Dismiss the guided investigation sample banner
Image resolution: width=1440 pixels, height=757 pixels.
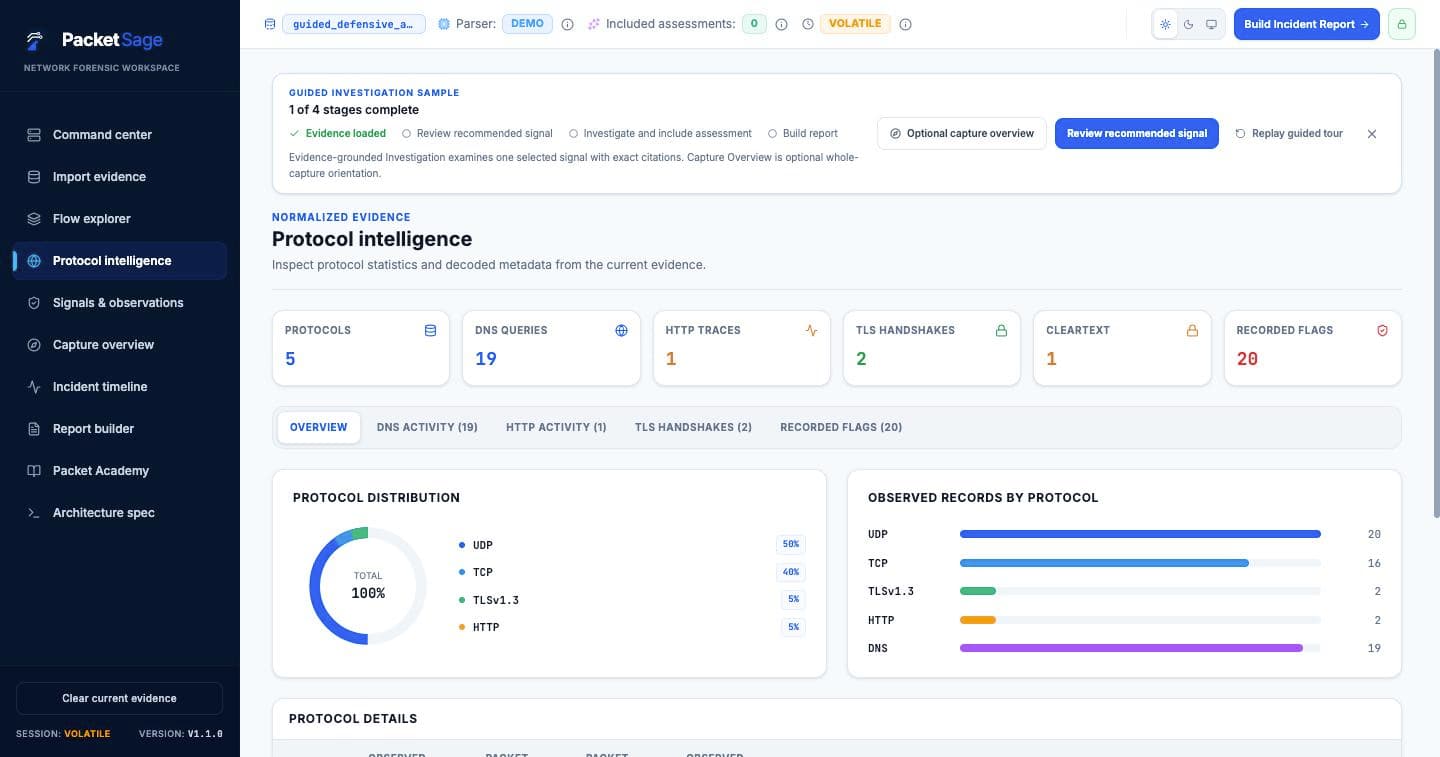pyautogui.click(x=1372, y=133)
